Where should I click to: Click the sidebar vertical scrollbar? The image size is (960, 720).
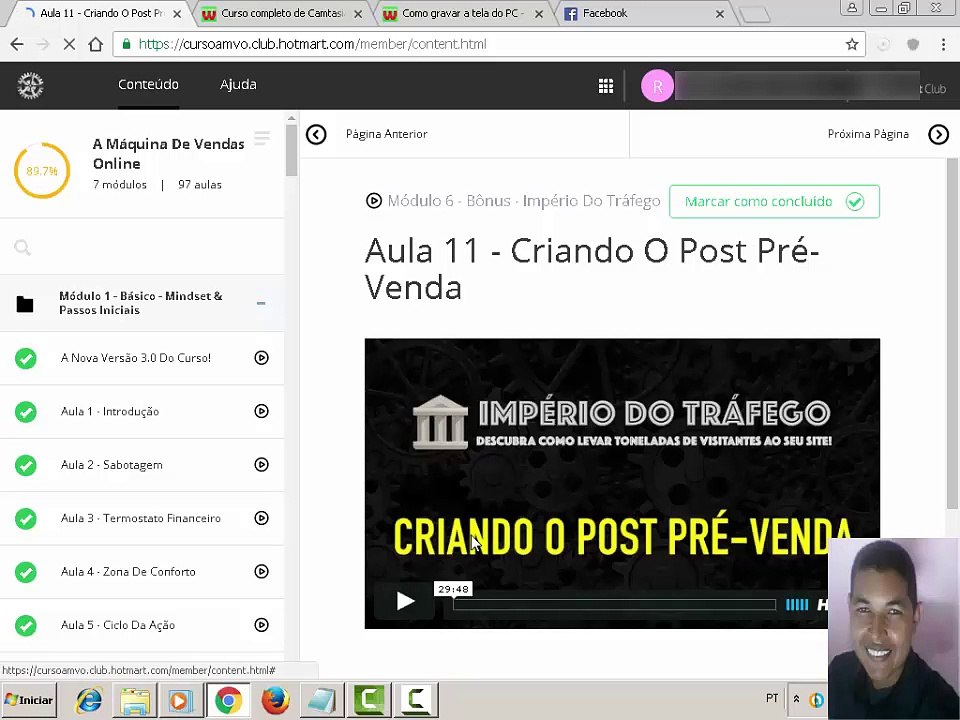(x=291, y=151)
